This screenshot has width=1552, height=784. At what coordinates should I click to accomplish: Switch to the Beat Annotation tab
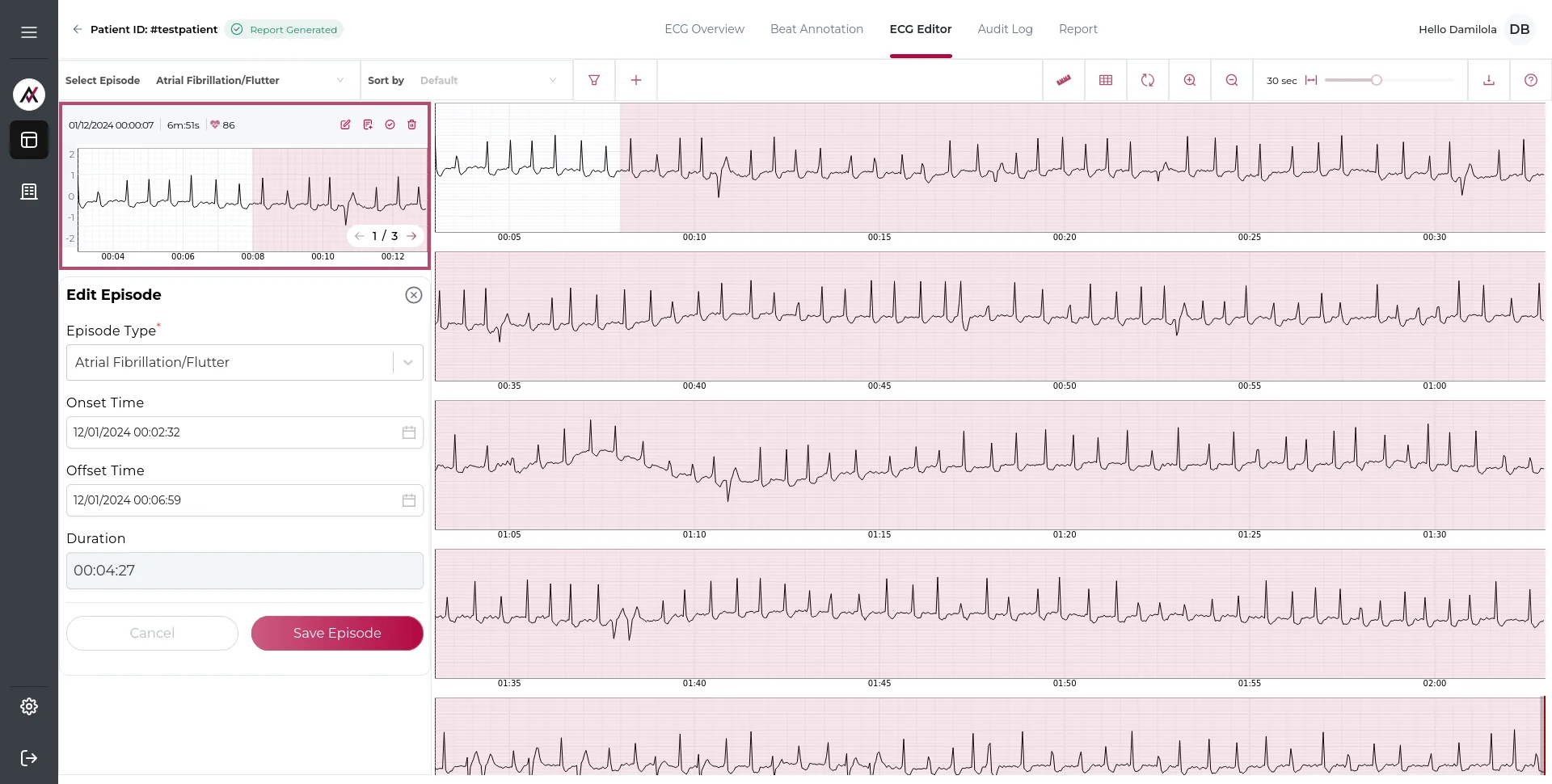pos(816,29)
